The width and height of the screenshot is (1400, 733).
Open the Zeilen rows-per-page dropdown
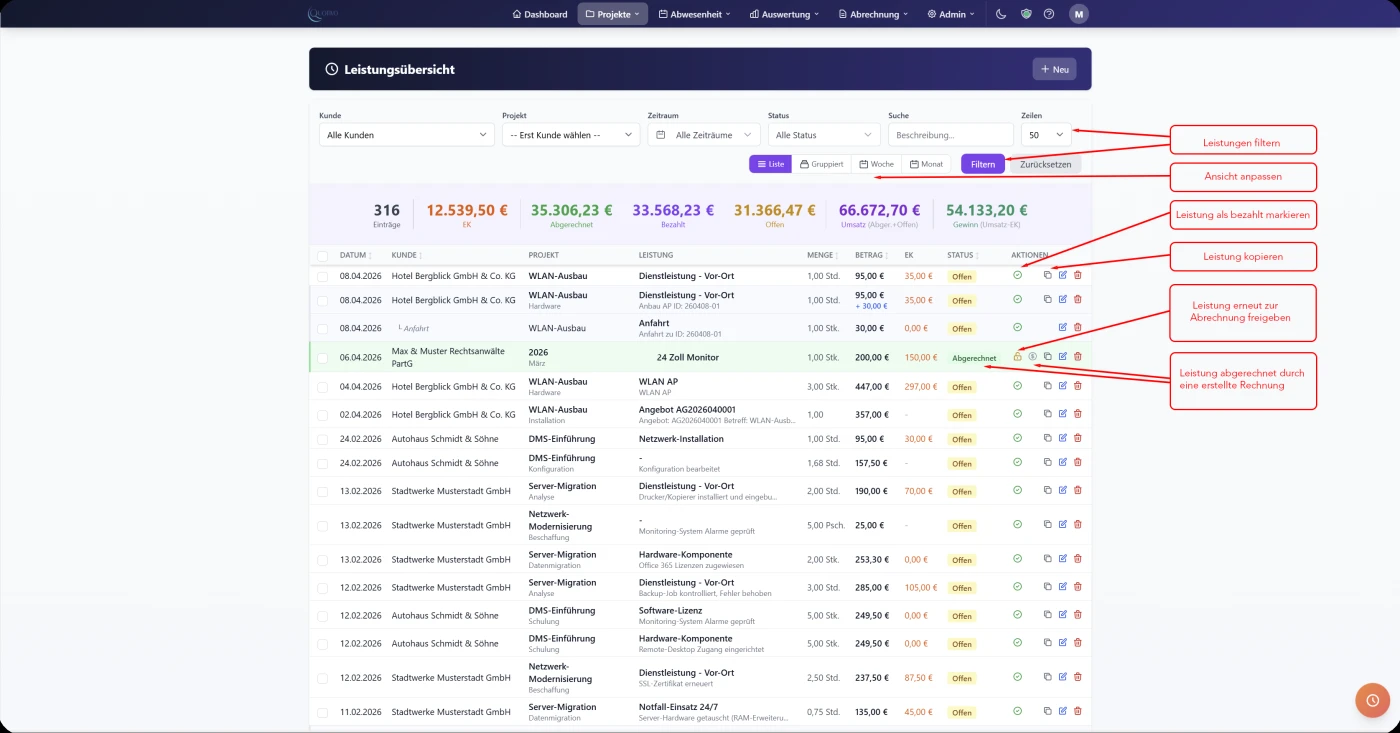[x=1046, y=135]
